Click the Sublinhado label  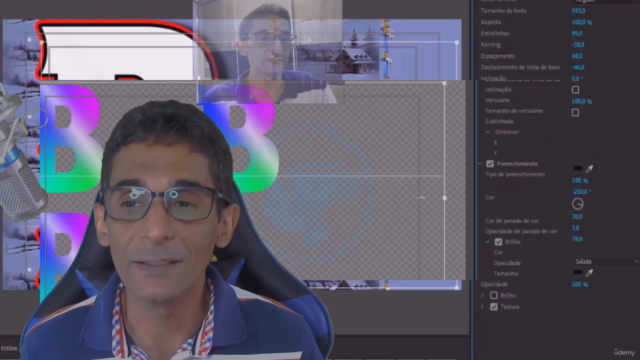point(499,122)
